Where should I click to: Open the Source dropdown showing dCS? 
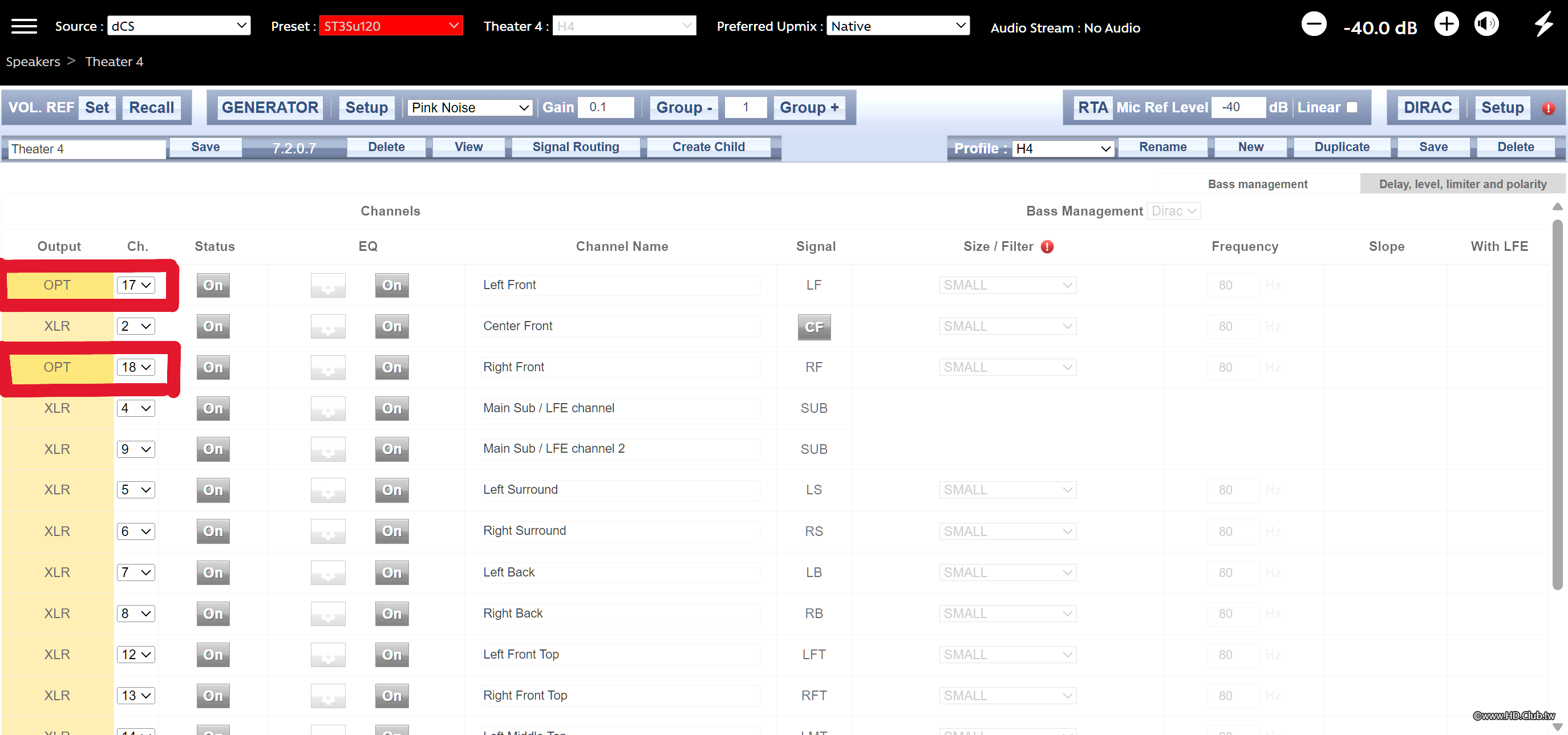pos(179,26)
